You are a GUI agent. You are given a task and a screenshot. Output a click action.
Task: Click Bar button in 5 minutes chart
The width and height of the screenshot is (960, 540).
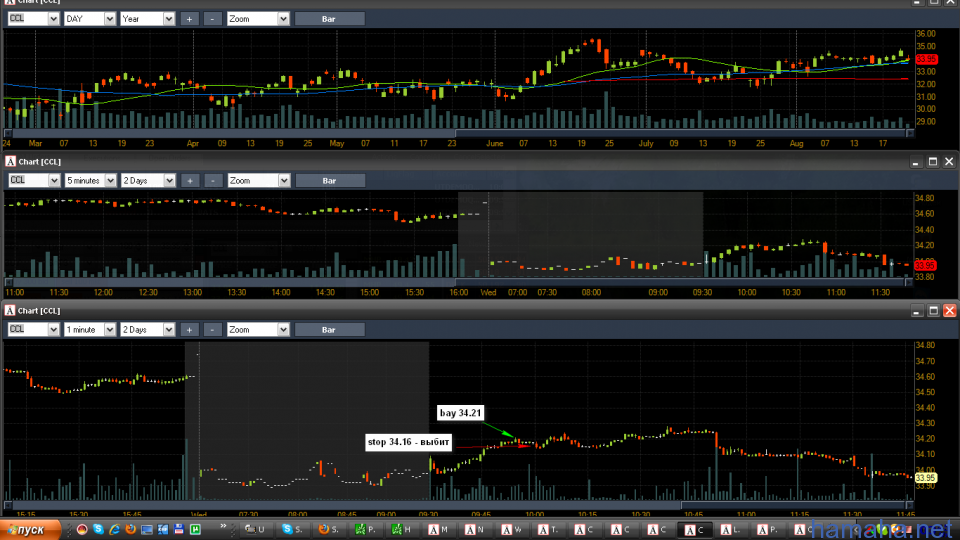point(329,181)
